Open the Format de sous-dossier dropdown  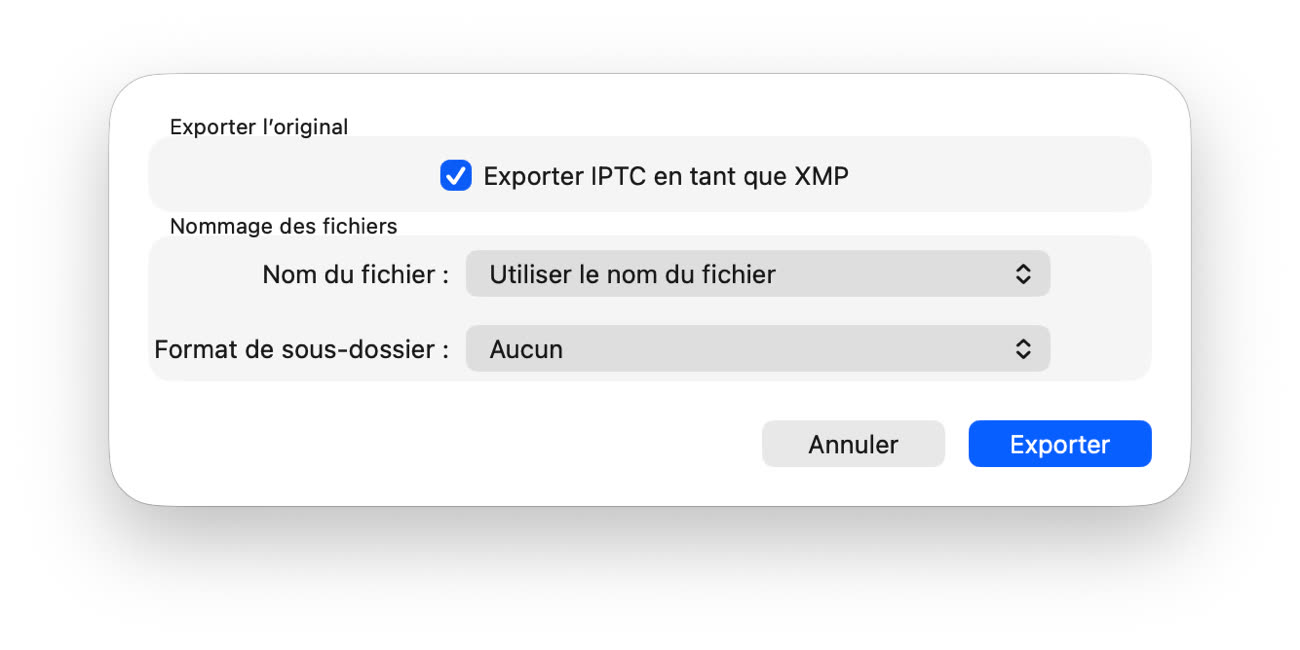[757, 349]
